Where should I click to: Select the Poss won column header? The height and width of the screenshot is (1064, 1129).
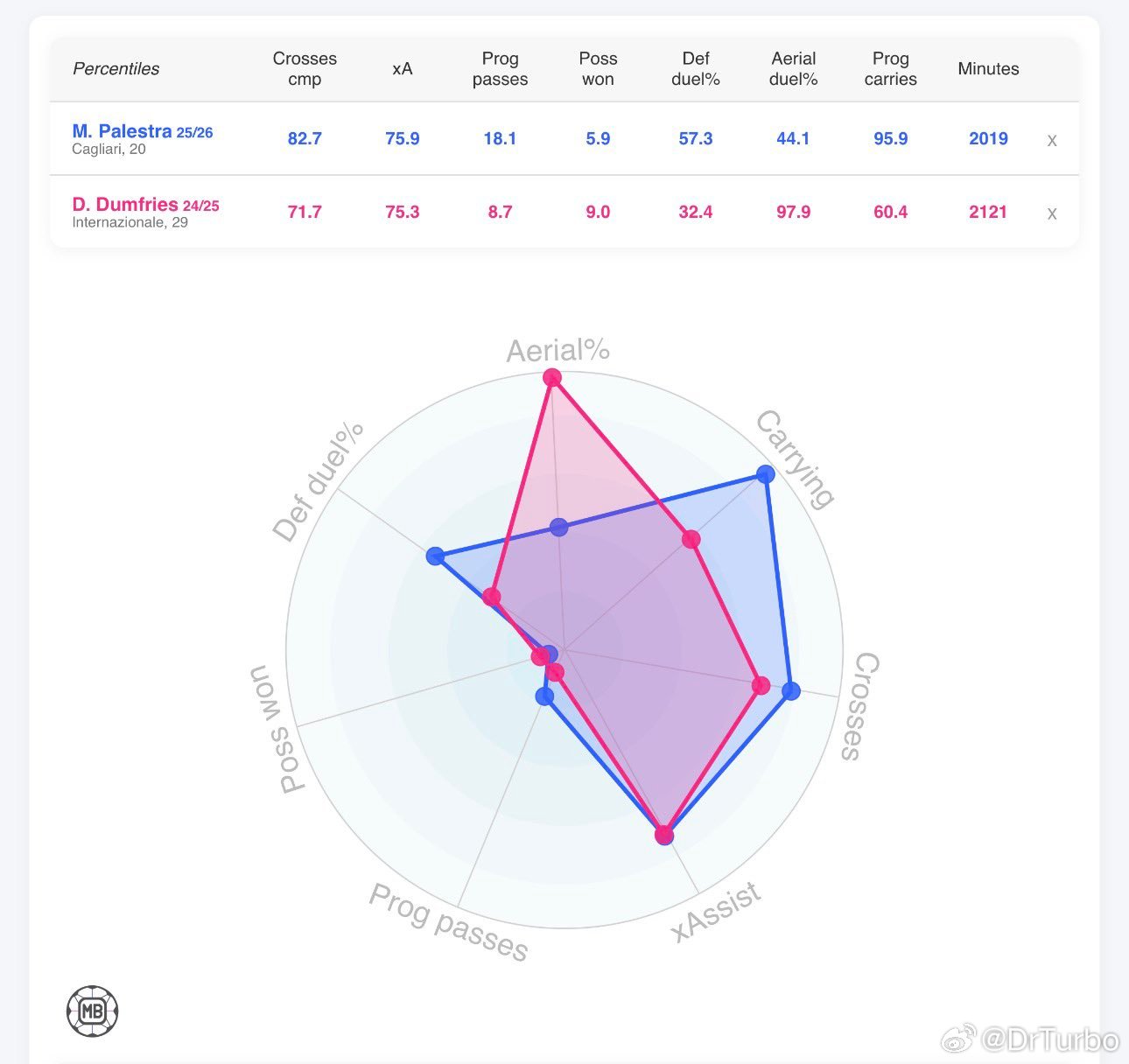coord(598,68)
